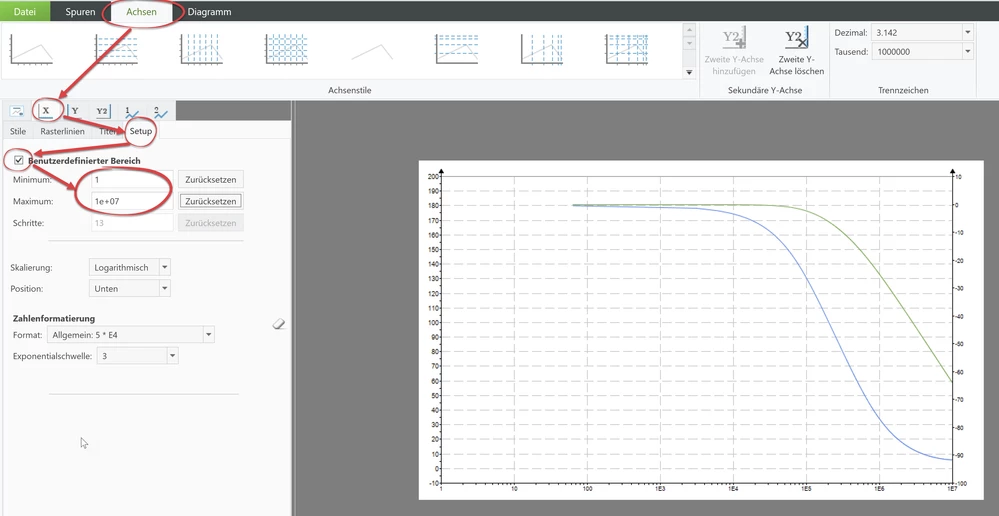
Task: Click the Trennzeichen group label
Action: tap(903, 90)
